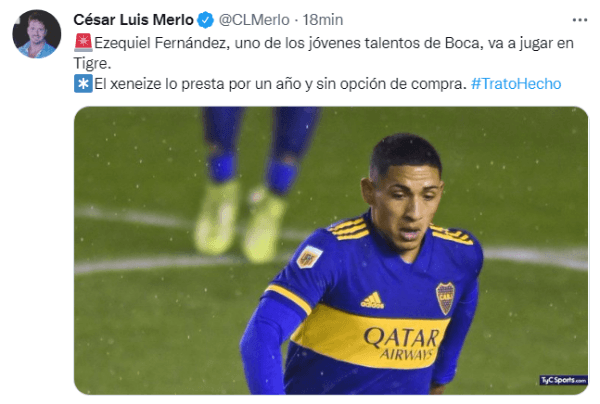Viewport: 600px width, 404px height.
Task: Open the three-dot more options menu
Action: (580, 20)
